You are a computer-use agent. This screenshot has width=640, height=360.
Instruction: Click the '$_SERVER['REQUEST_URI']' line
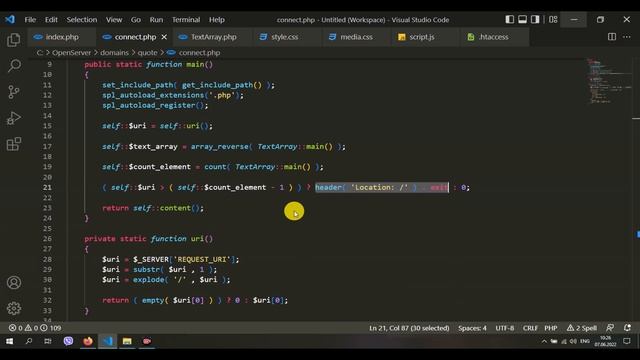[x=171, y=259]
